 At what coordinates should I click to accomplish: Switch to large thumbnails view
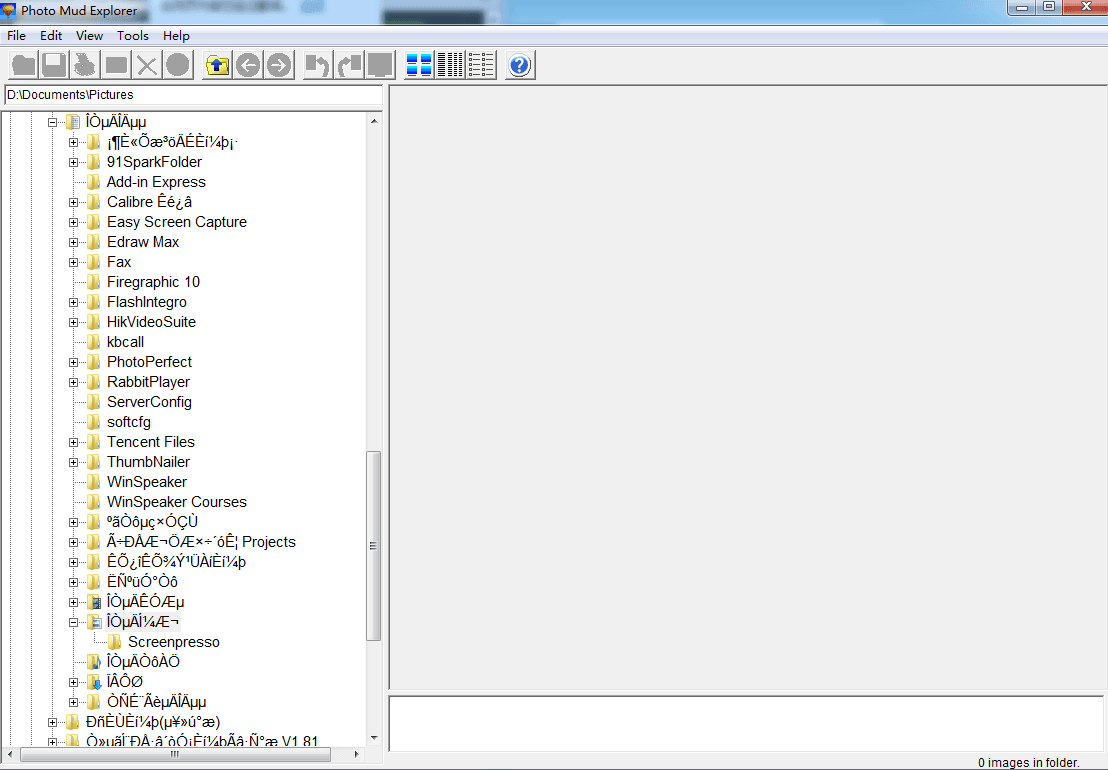click(420, 66)
